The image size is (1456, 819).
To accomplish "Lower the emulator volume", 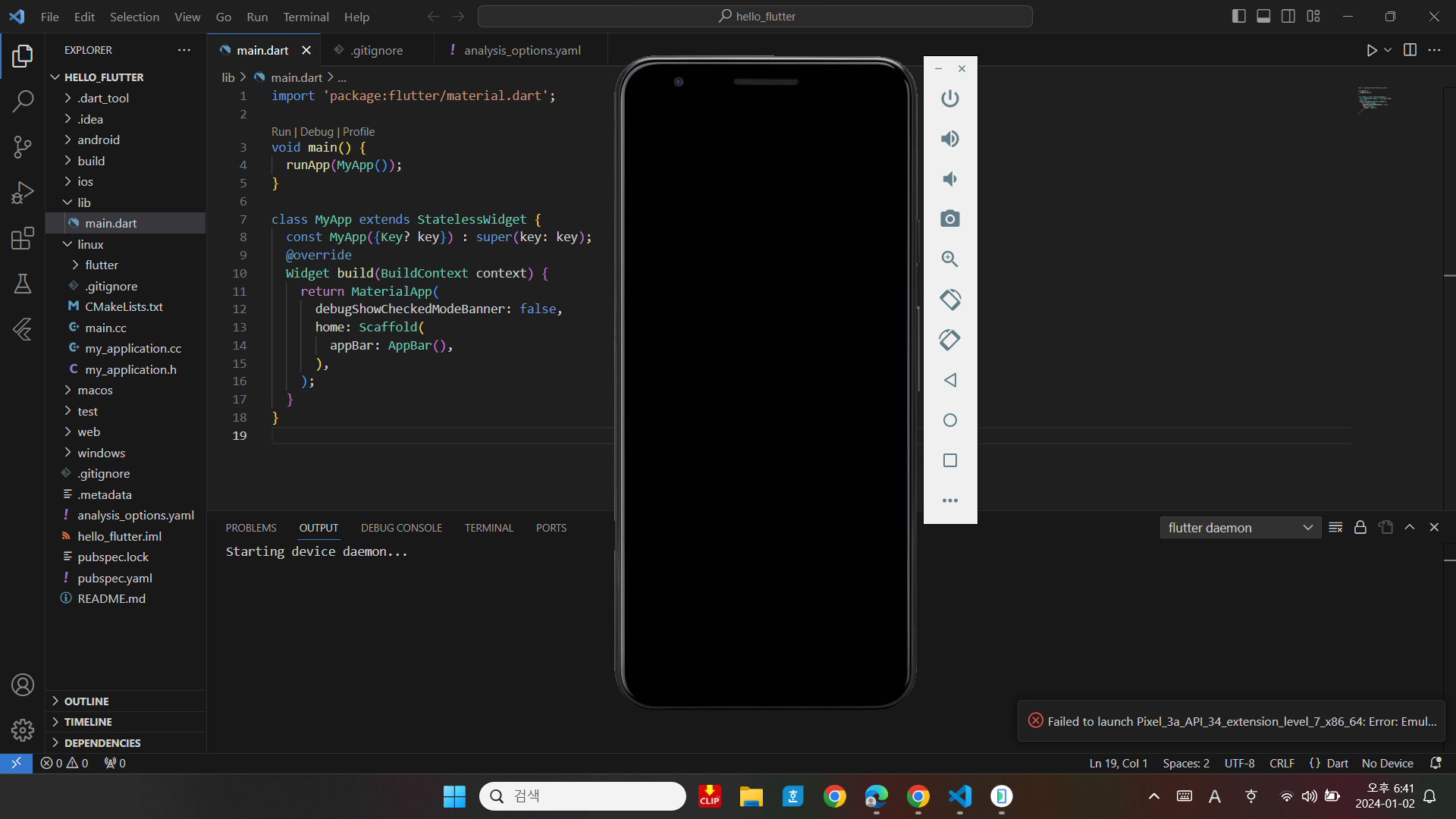I will pyautogui.click(x=950, y=179).
